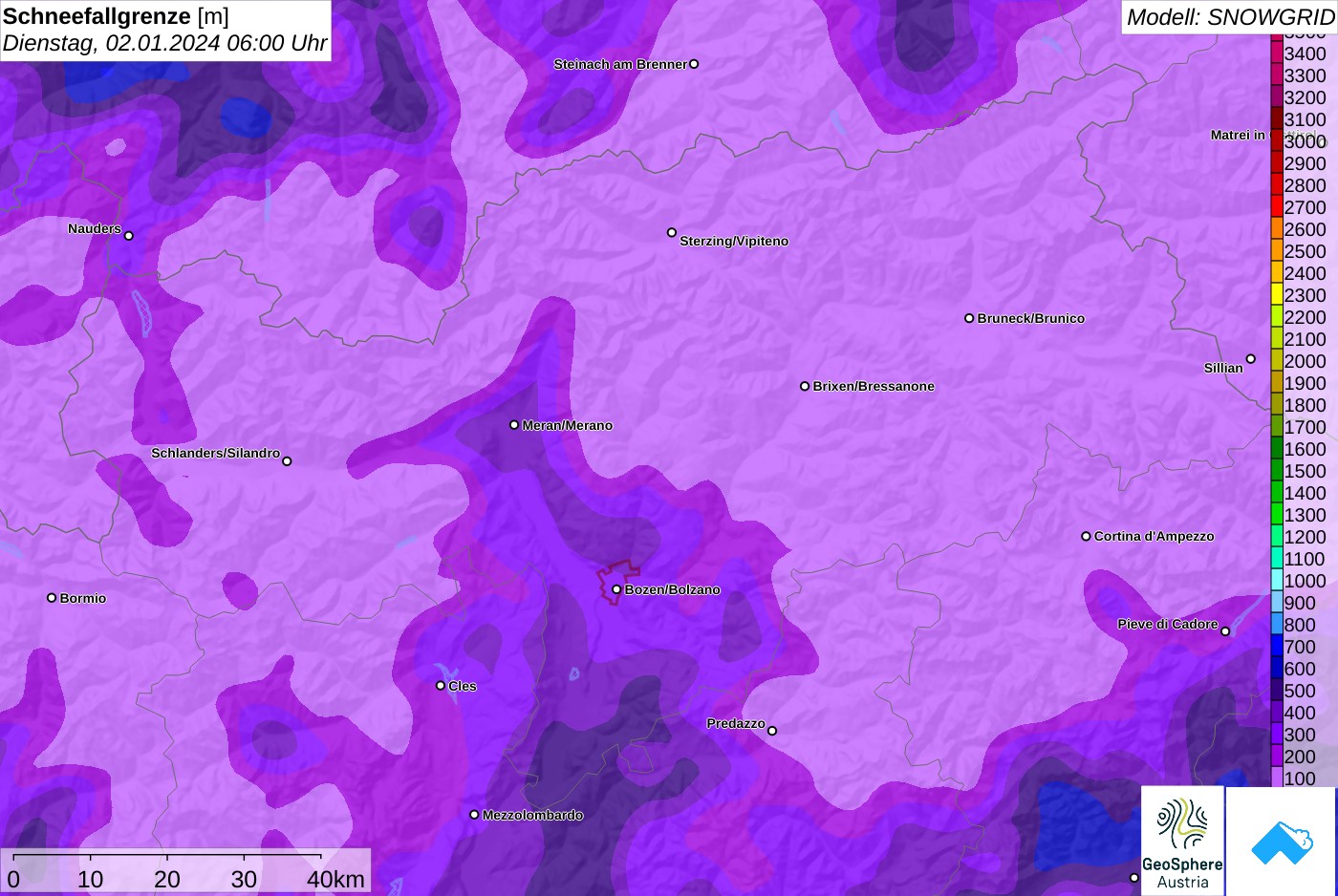Select the Sterzing/Vipiteno location dot

pos(672,232)
